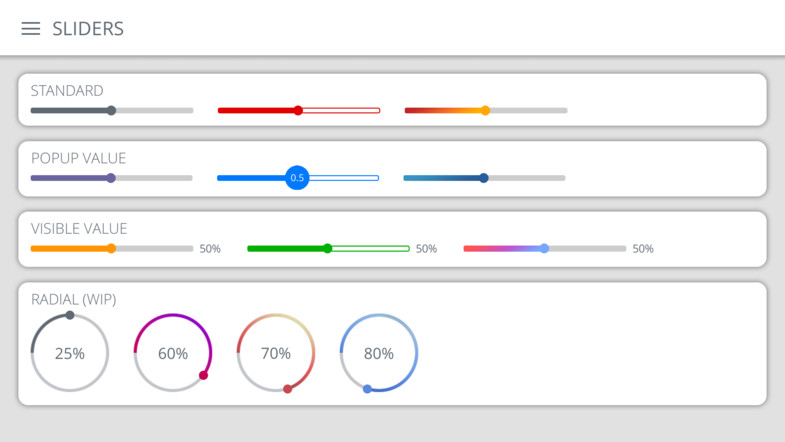Viewport: 785px width, 442px height.
Task: Open the hamburger menu icon
Action: pos(31,29)
